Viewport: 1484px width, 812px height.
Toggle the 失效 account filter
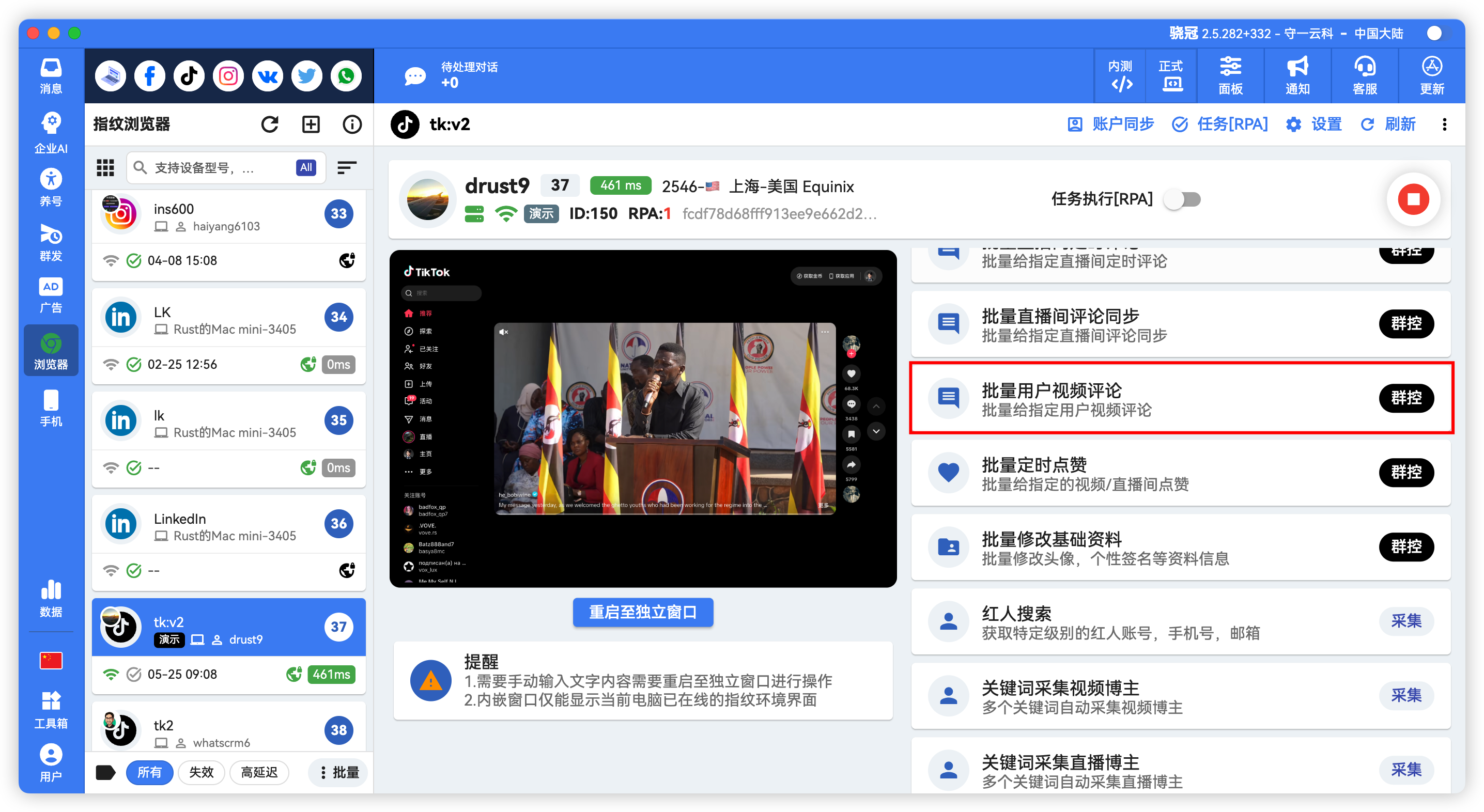[201, 772]
